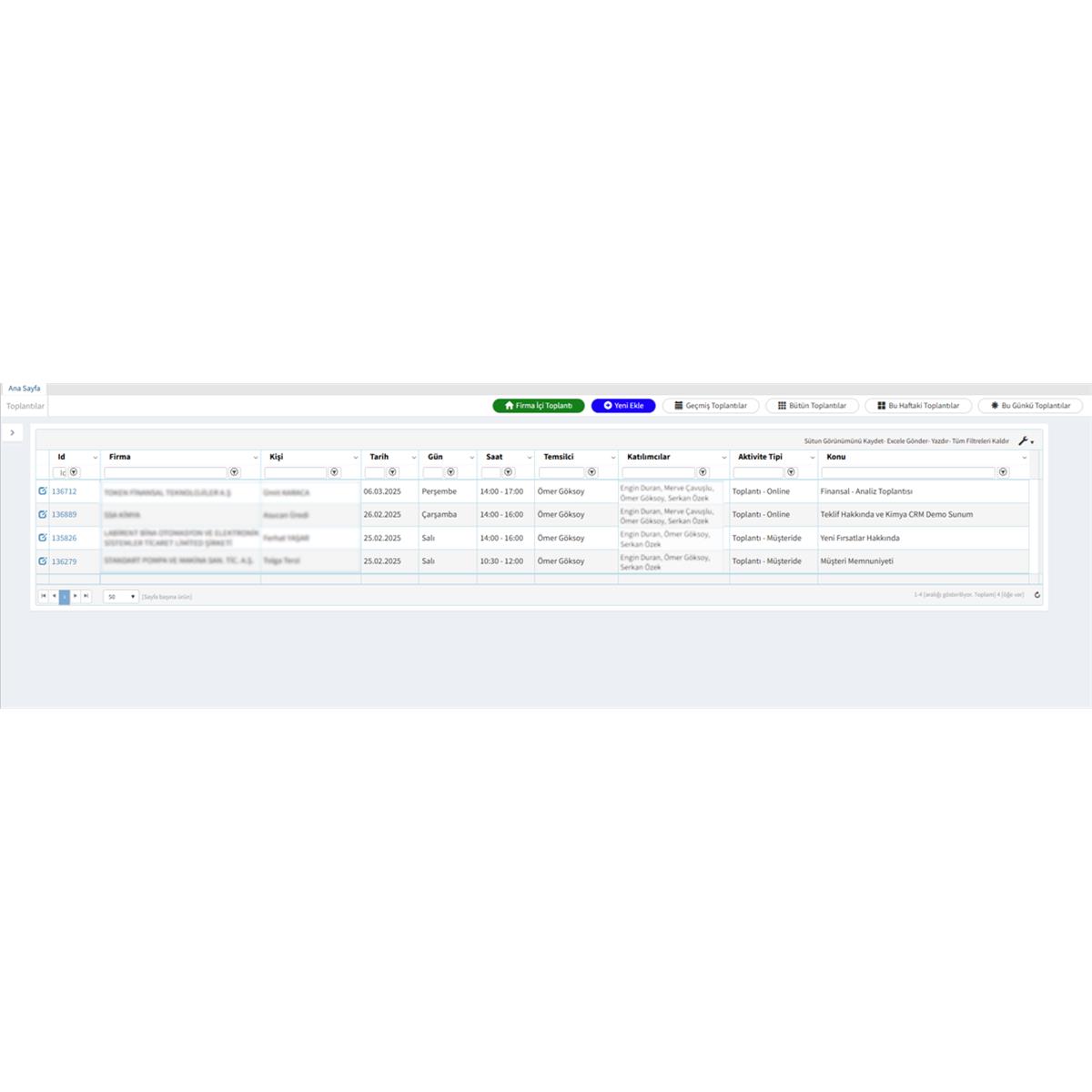
Task: Focus the Konu filter input field
Action: point(908,472)
